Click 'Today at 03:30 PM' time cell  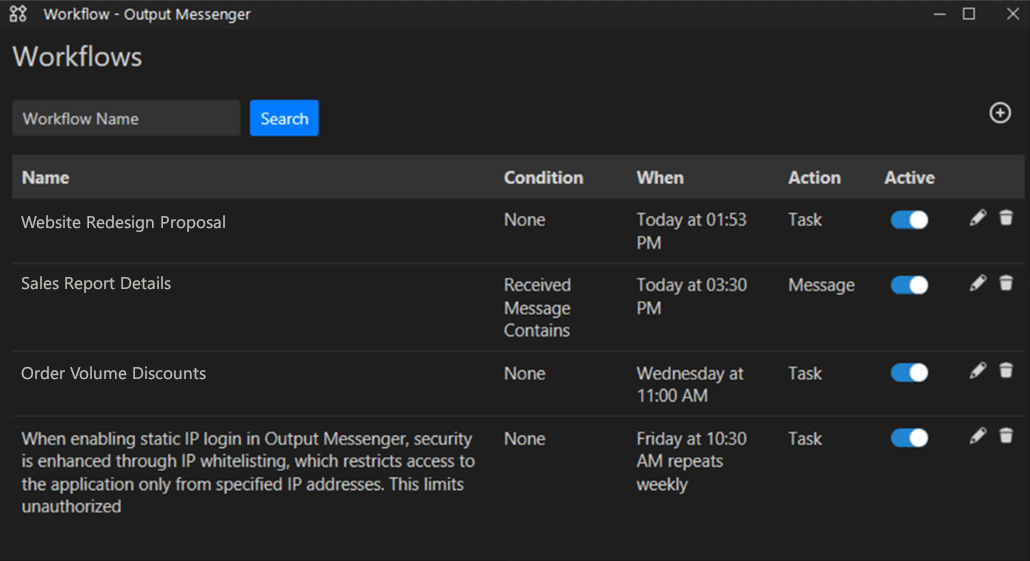click(691, 296)
